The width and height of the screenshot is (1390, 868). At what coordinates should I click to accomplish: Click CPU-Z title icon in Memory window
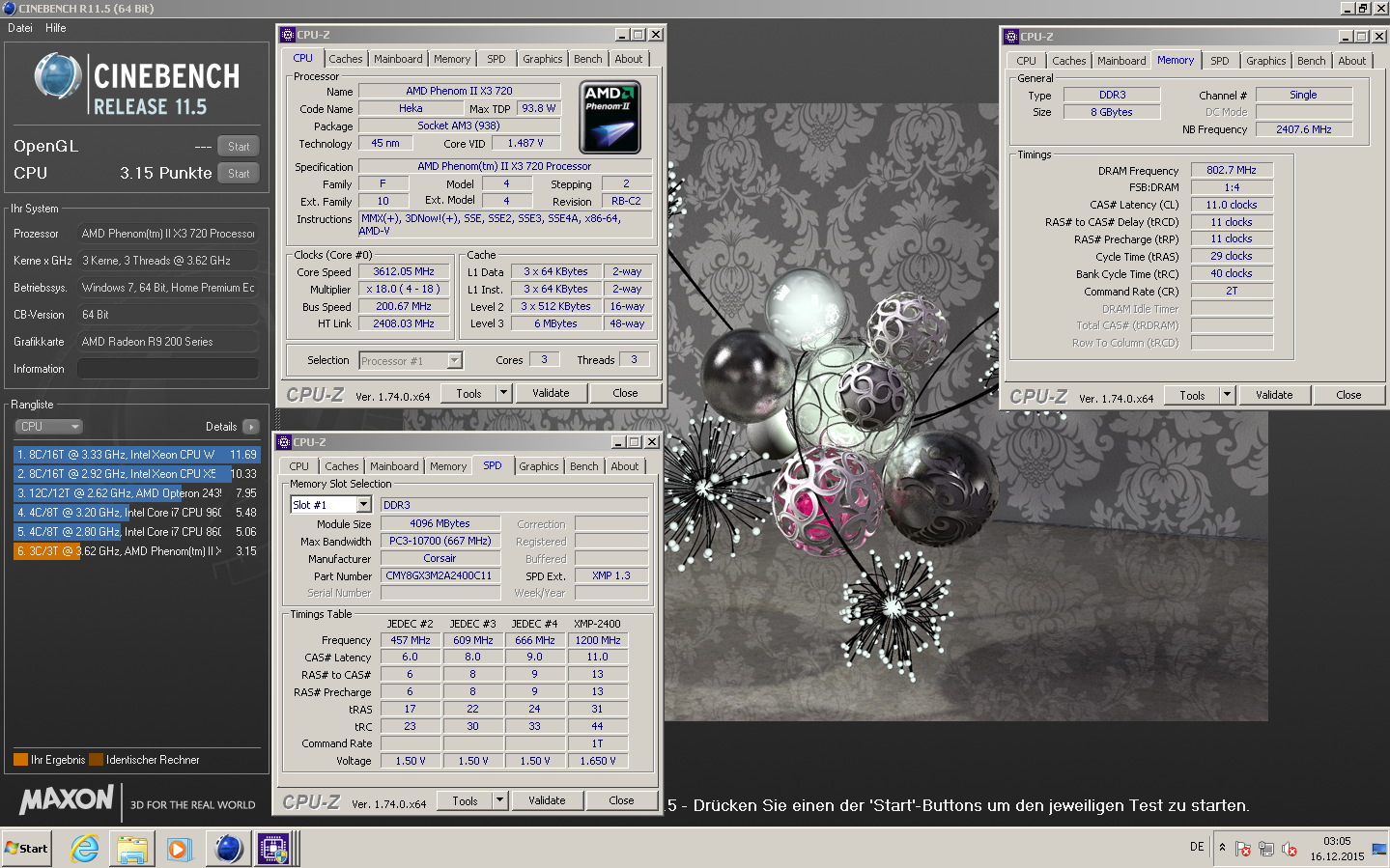(x=1011, y=37)
